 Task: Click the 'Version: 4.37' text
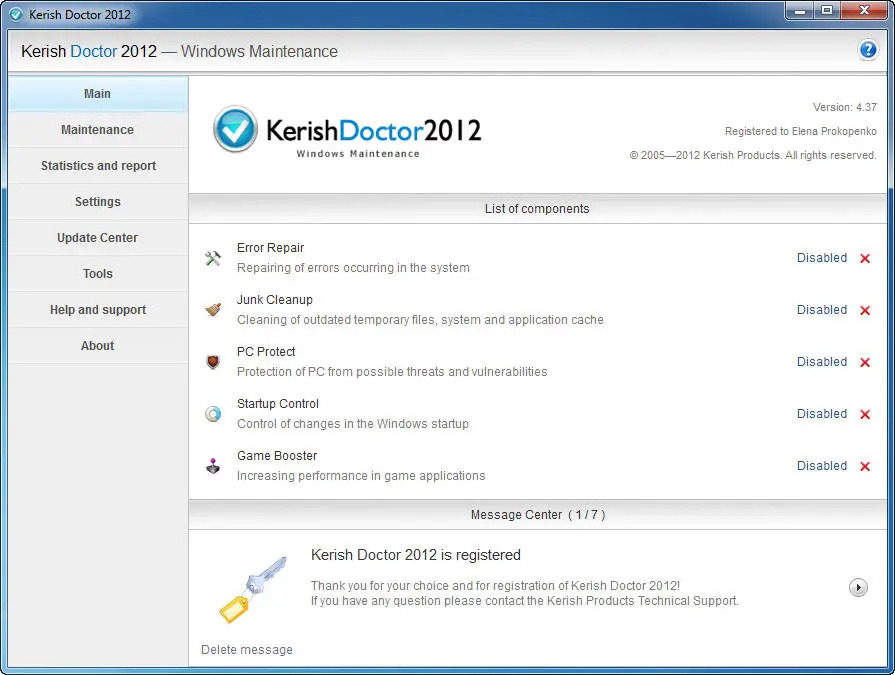coord(845,107)
